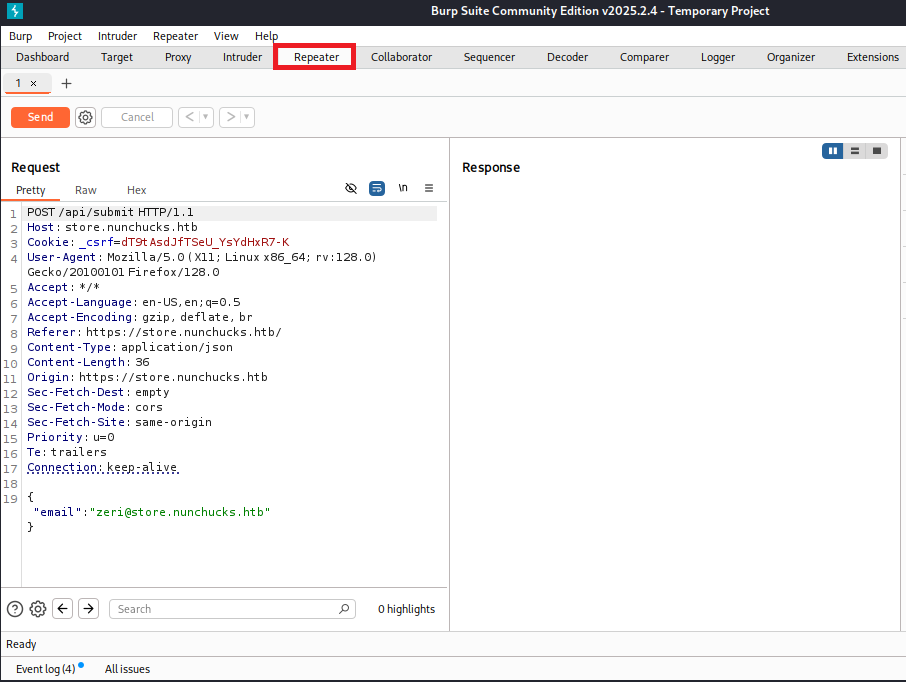Switch to side-by-side split layout
The width and height of the screenshot is (906, 682).
[x=832, y=151]
